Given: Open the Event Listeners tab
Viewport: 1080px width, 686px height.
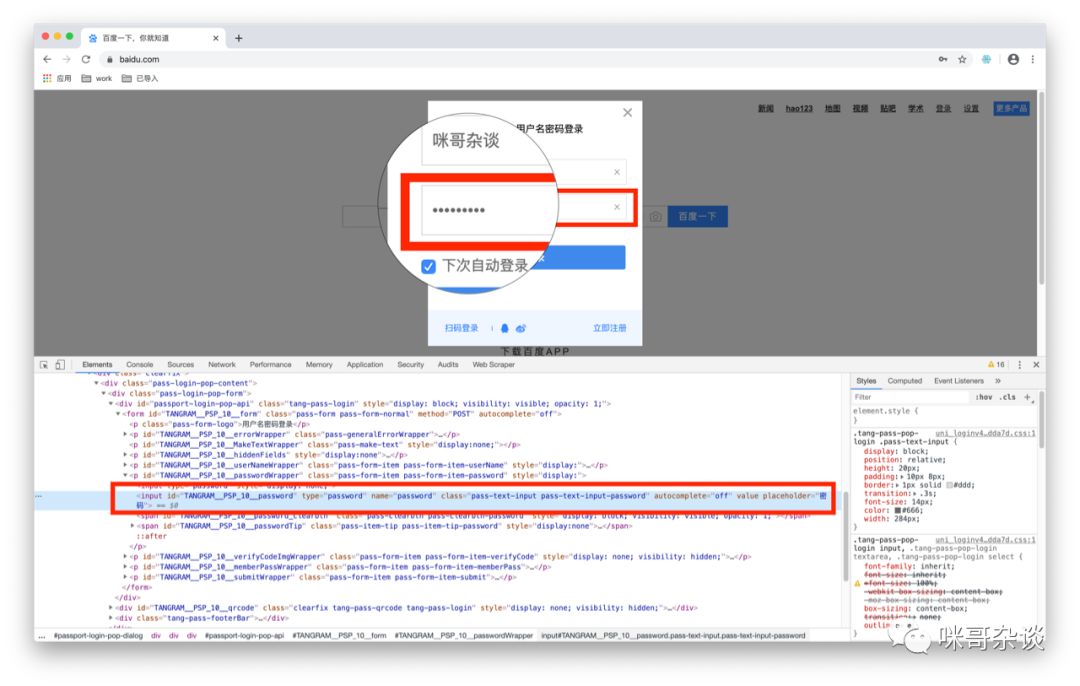Looking at the screenshot, I should 959,381.
